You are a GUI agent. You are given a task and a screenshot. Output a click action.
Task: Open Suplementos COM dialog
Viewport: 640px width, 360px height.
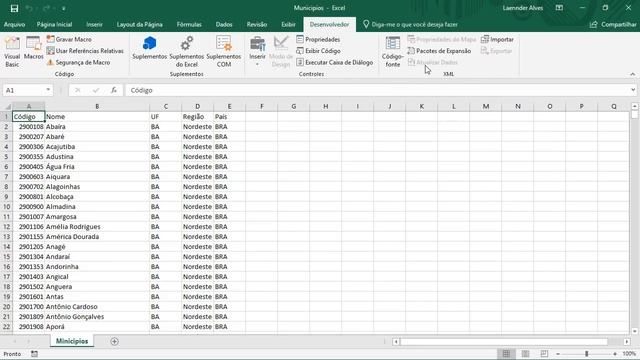[x=224, y=52]
